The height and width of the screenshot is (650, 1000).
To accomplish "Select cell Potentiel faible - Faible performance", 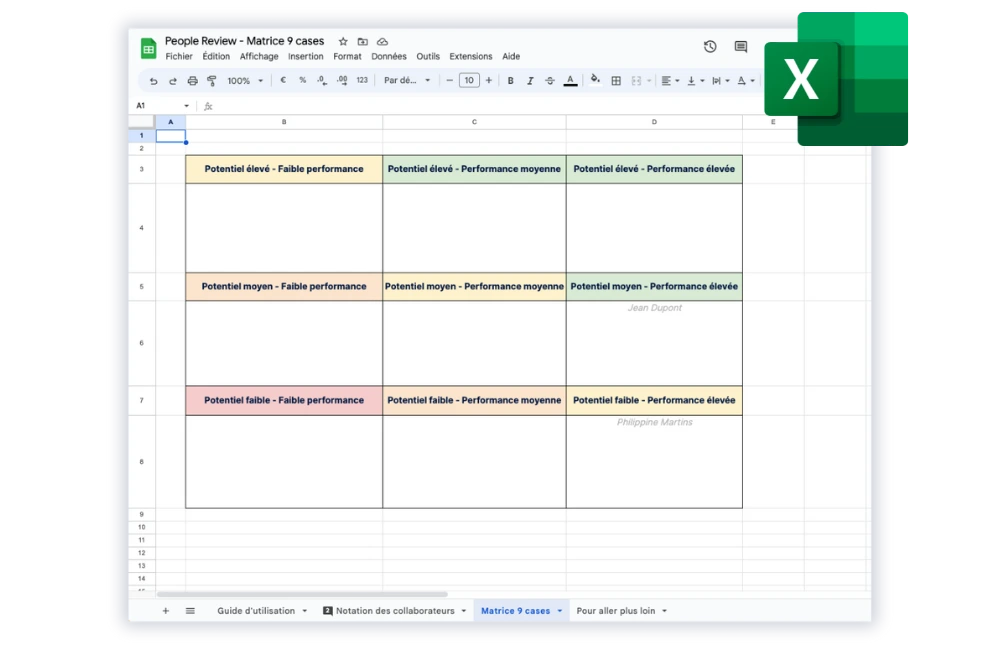I will point(284,400).
